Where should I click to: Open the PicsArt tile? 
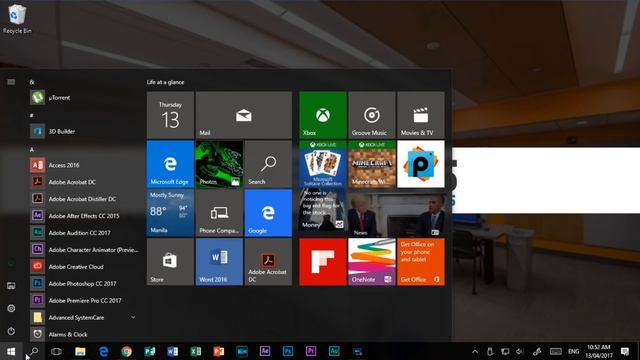[421, 164]
